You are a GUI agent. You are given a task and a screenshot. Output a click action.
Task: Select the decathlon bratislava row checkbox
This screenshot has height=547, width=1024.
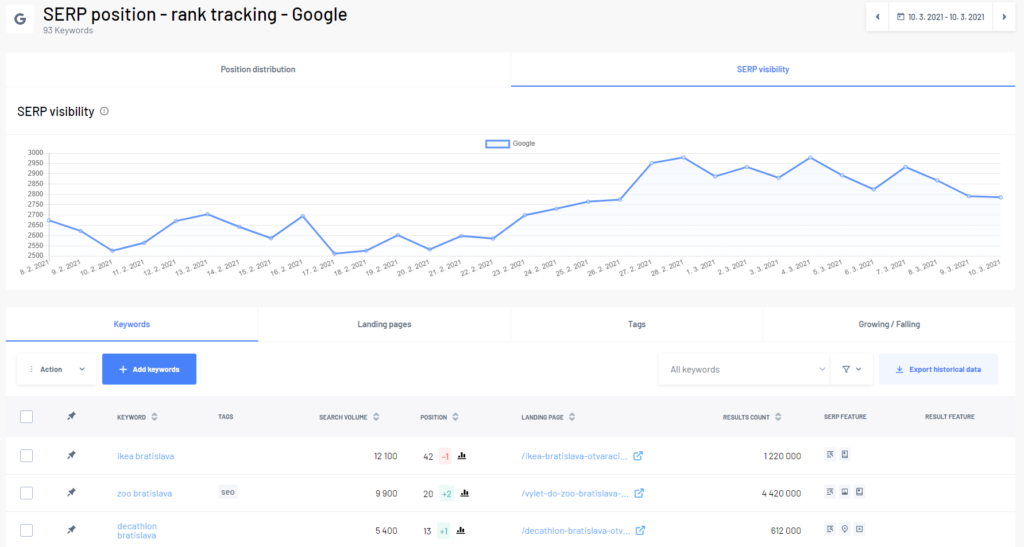(26, 530)
